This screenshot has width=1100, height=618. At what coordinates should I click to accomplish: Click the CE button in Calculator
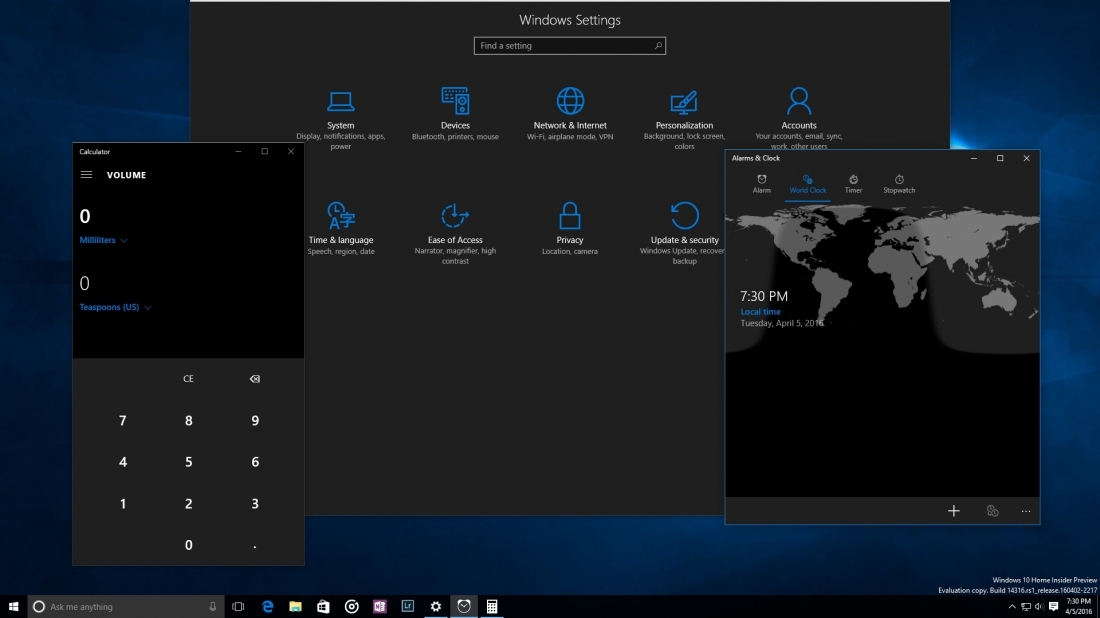click(188, 379)
